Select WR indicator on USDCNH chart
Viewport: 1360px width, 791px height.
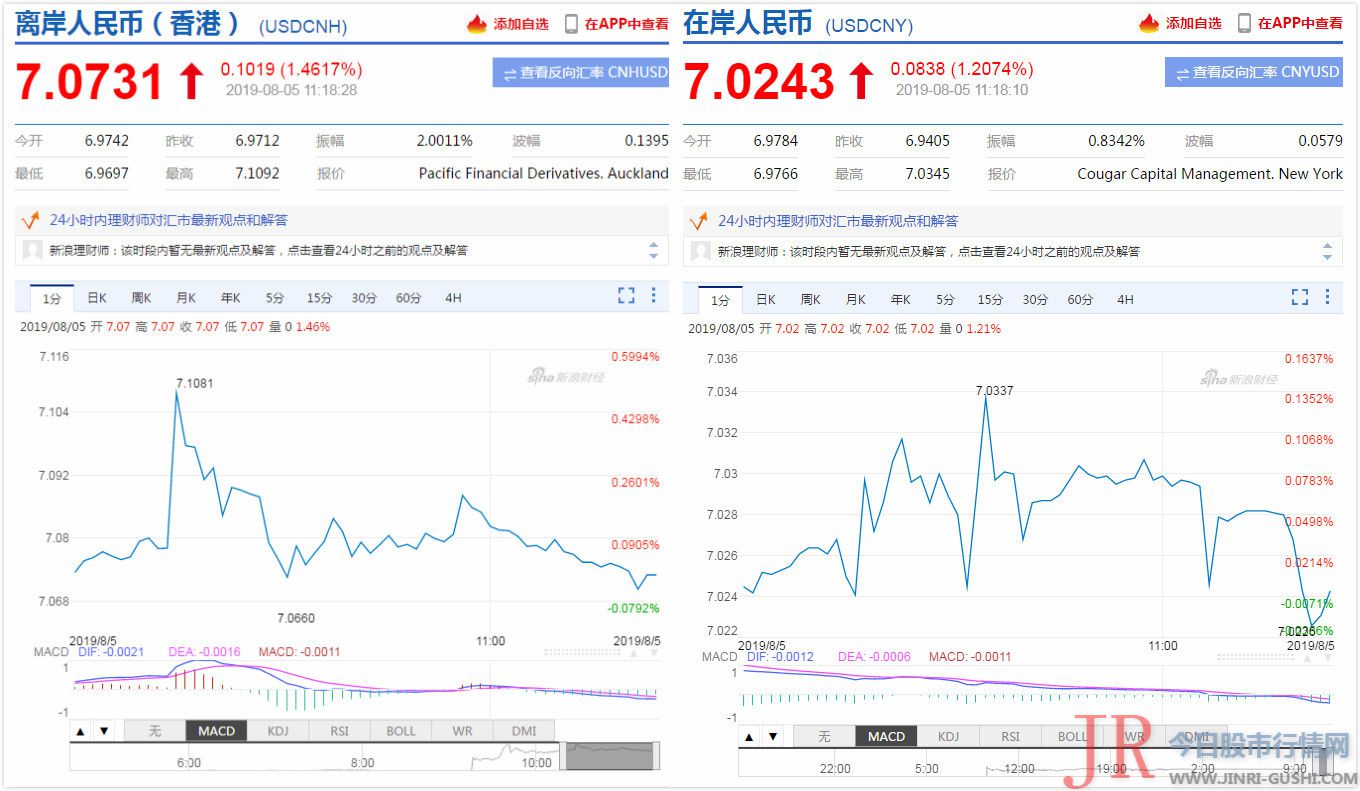tap(462, 731)
